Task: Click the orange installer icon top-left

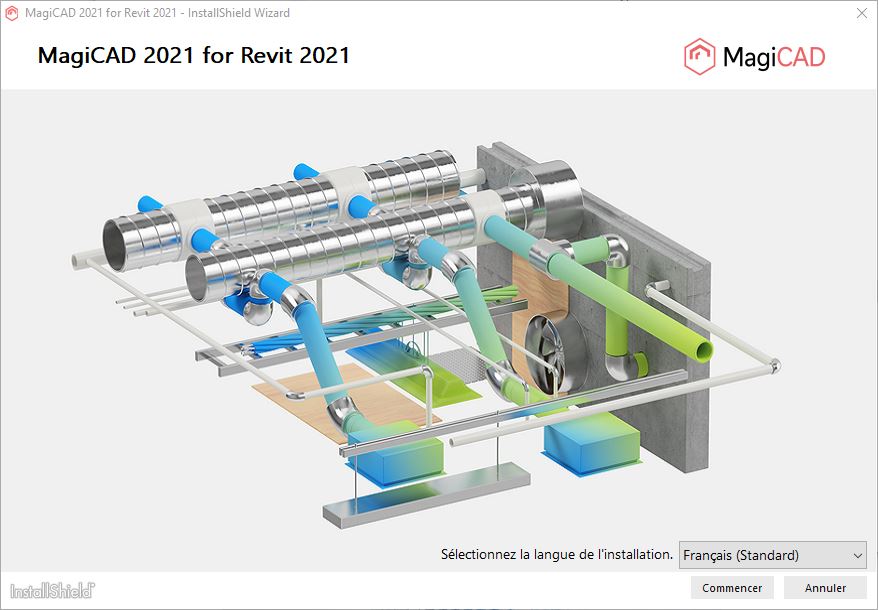Action: [11, 13]
